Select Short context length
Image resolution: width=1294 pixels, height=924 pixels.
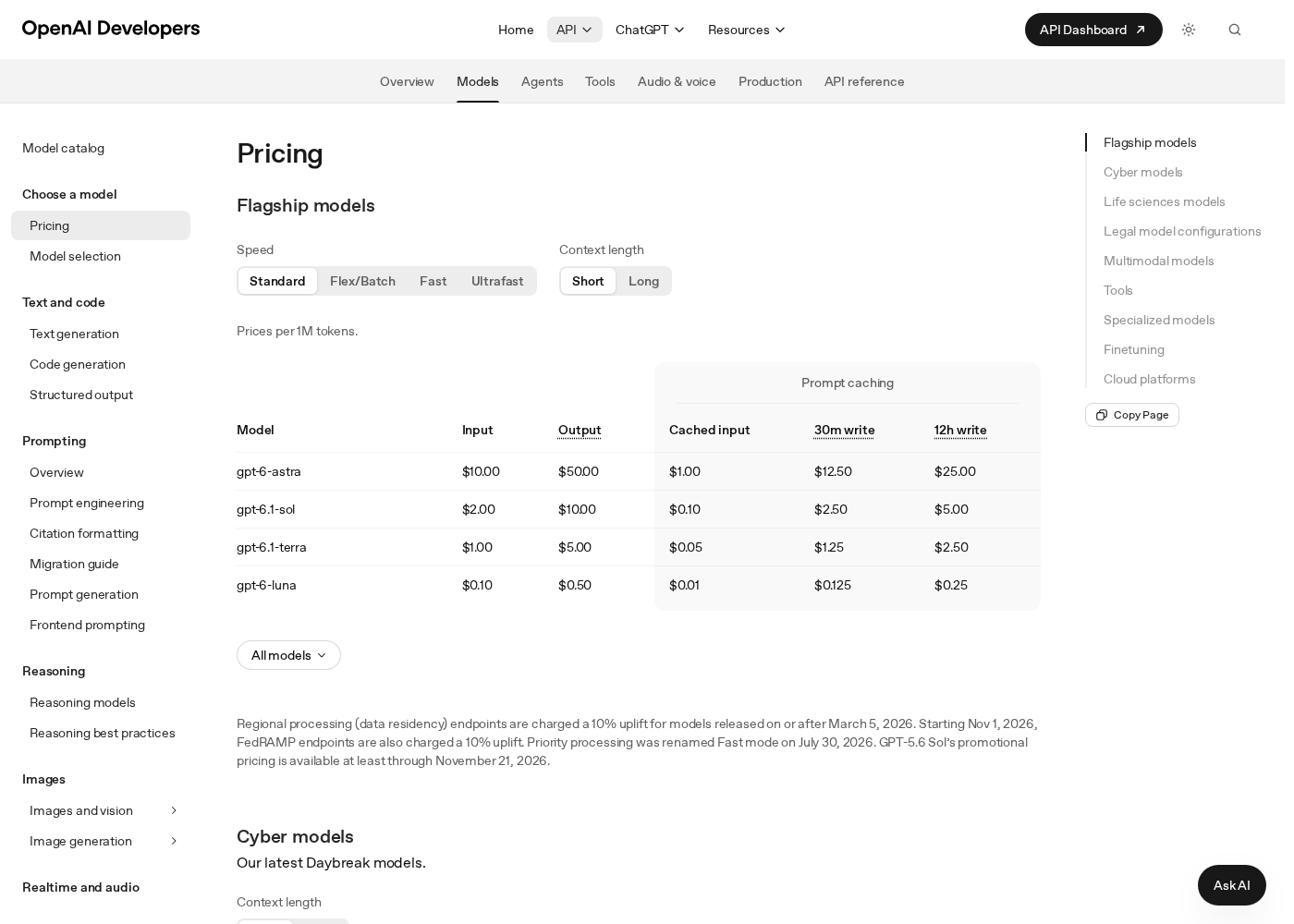pos(588,281)
